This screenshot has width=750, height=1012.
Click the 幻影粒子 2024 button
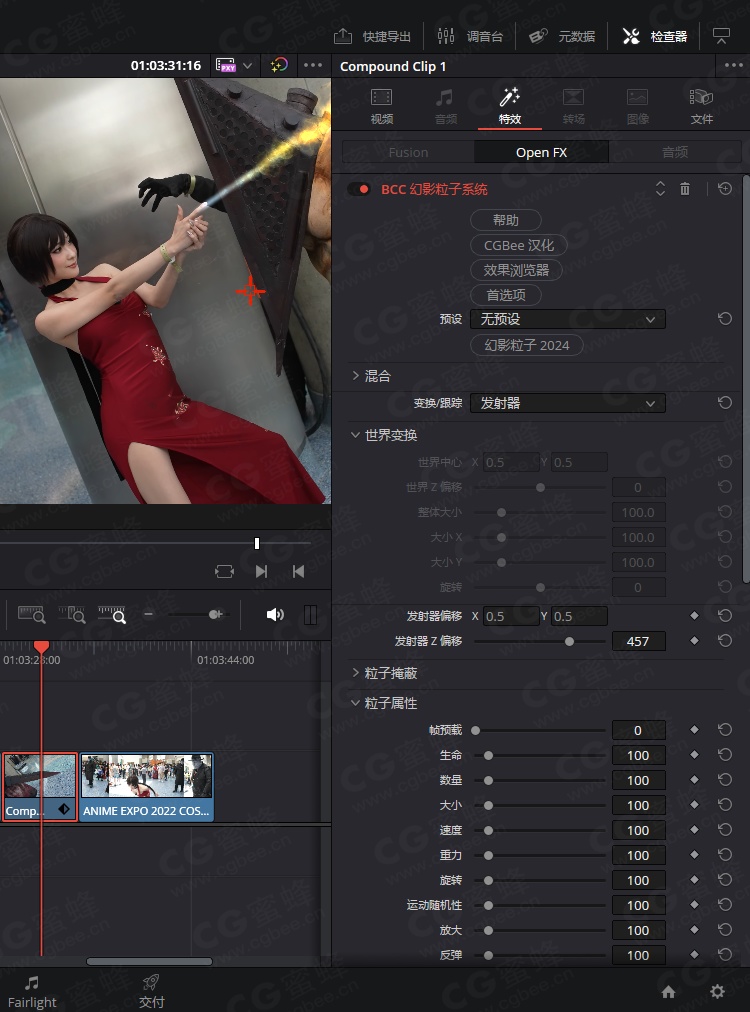(x=527, y=345)
